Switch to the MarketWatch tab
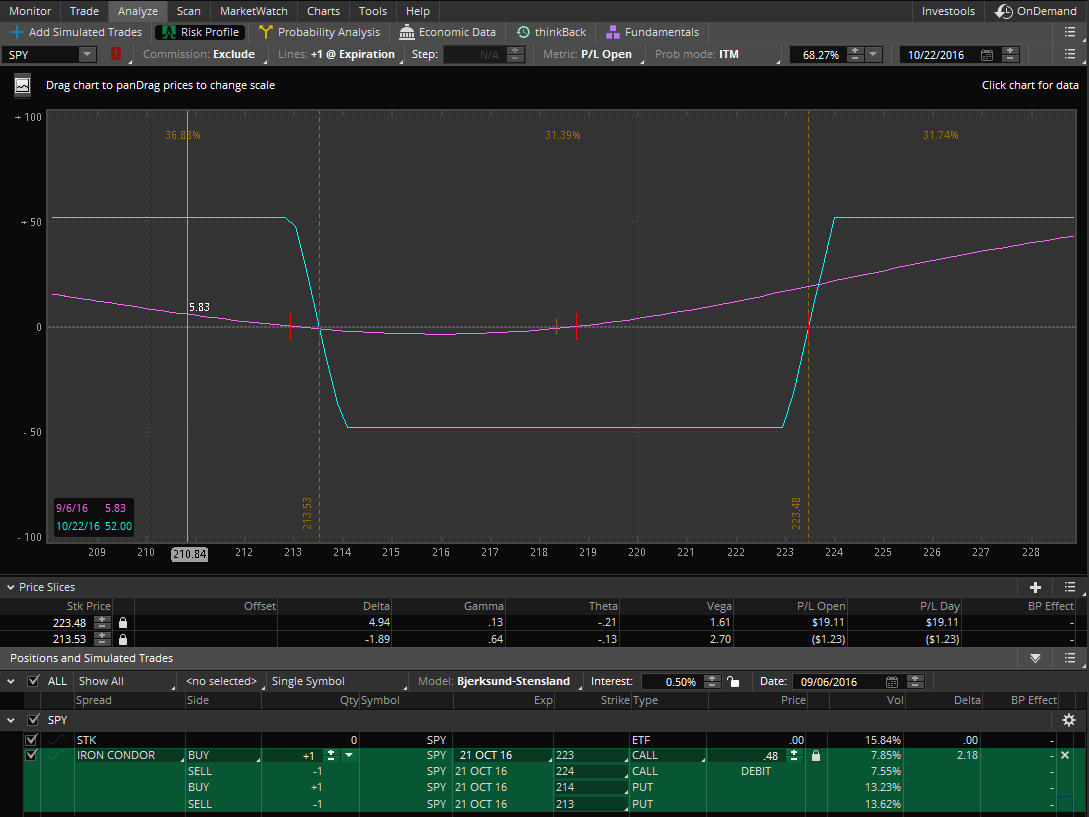 pos(254,11)
